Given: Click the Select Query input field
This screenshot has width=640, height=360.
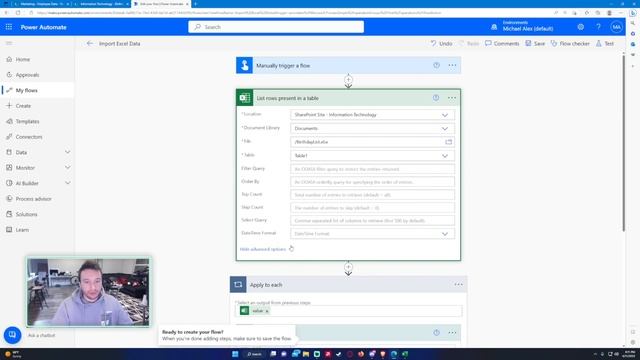Looking at the screenshot, I should tap(372, 221).
